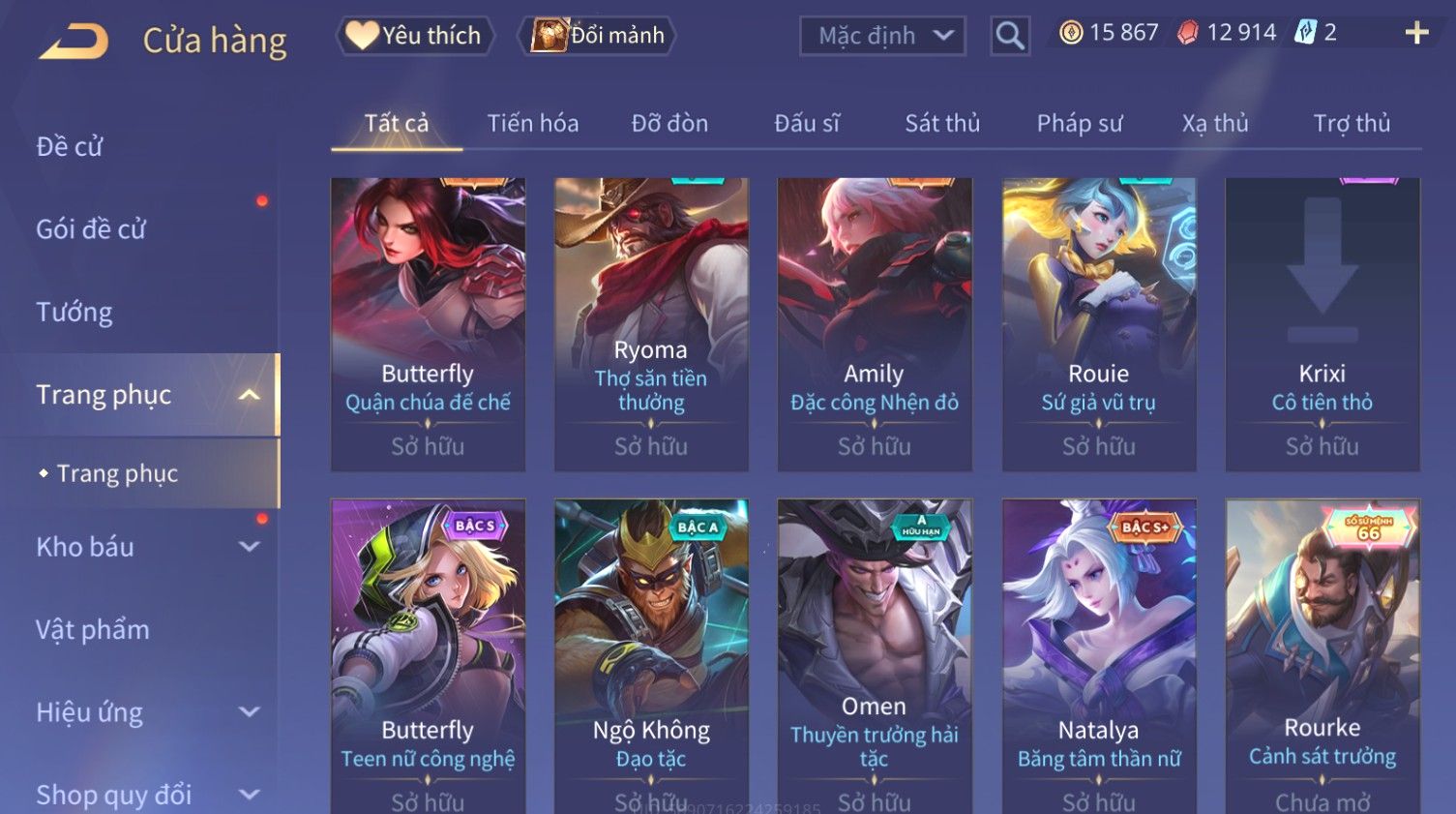Image resolution: width=1456 pixels, height=814 pixels.
Task: Select Krixi Cô tiên thỏ skin card
Action: pyautogui.click(x=1322, y=324)
